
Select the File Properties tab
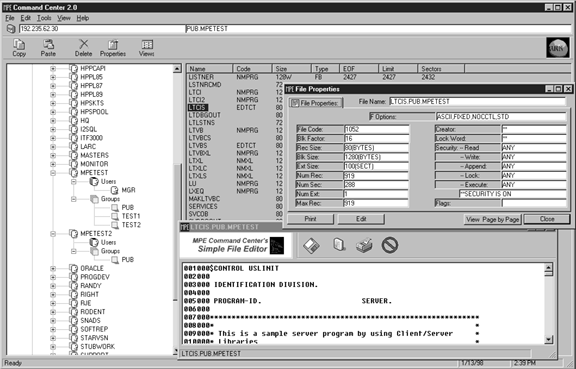[x=316, y=103]
